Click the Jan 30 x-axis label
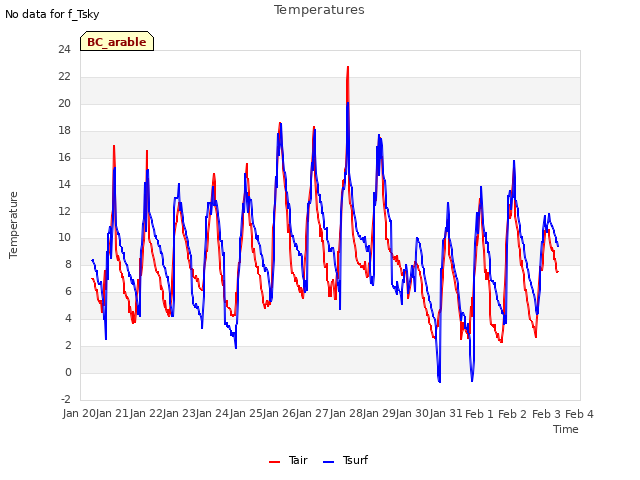 coord(413,414)
